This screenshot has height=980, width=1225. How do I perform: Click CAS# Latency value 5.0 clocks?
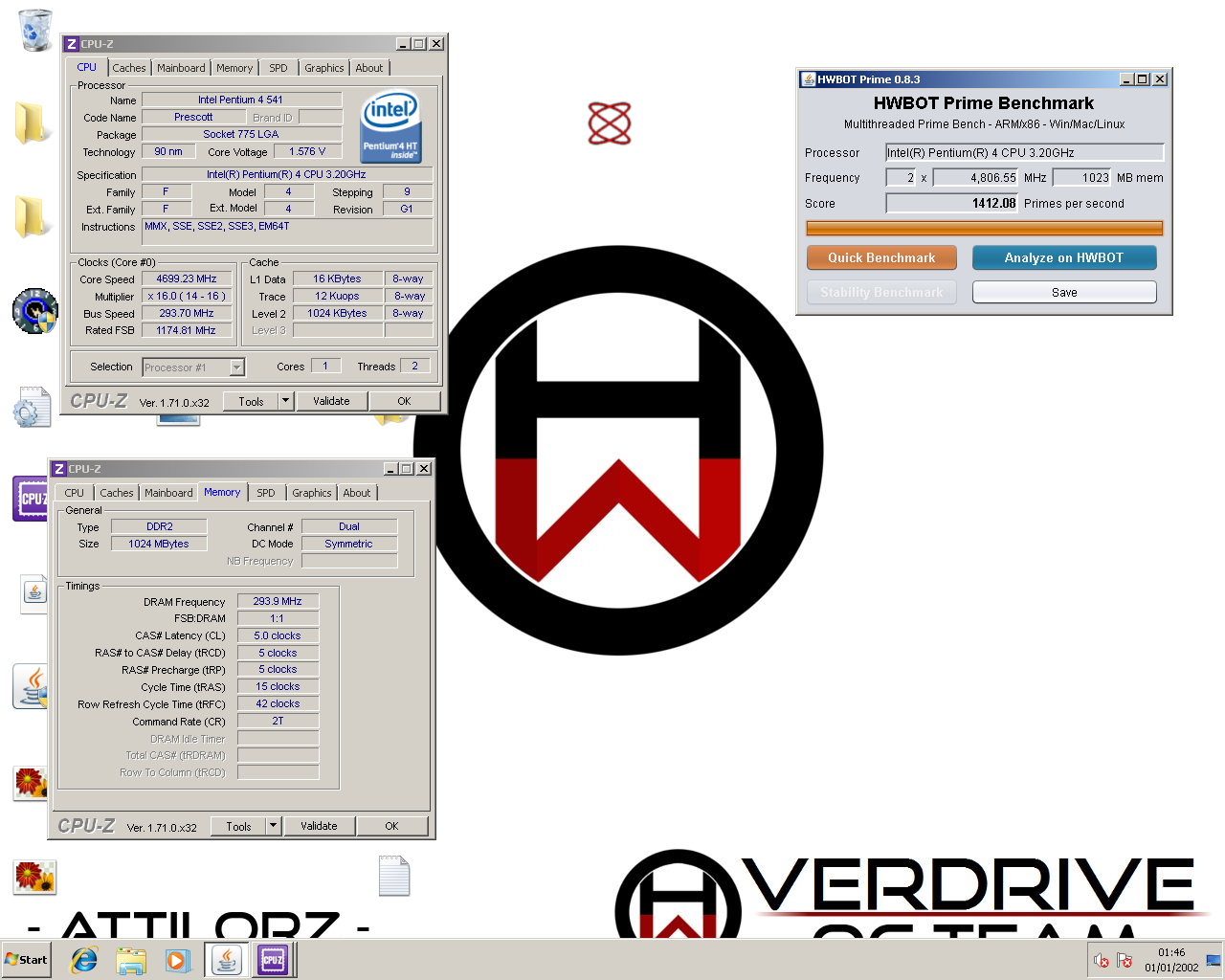point(278,635)
